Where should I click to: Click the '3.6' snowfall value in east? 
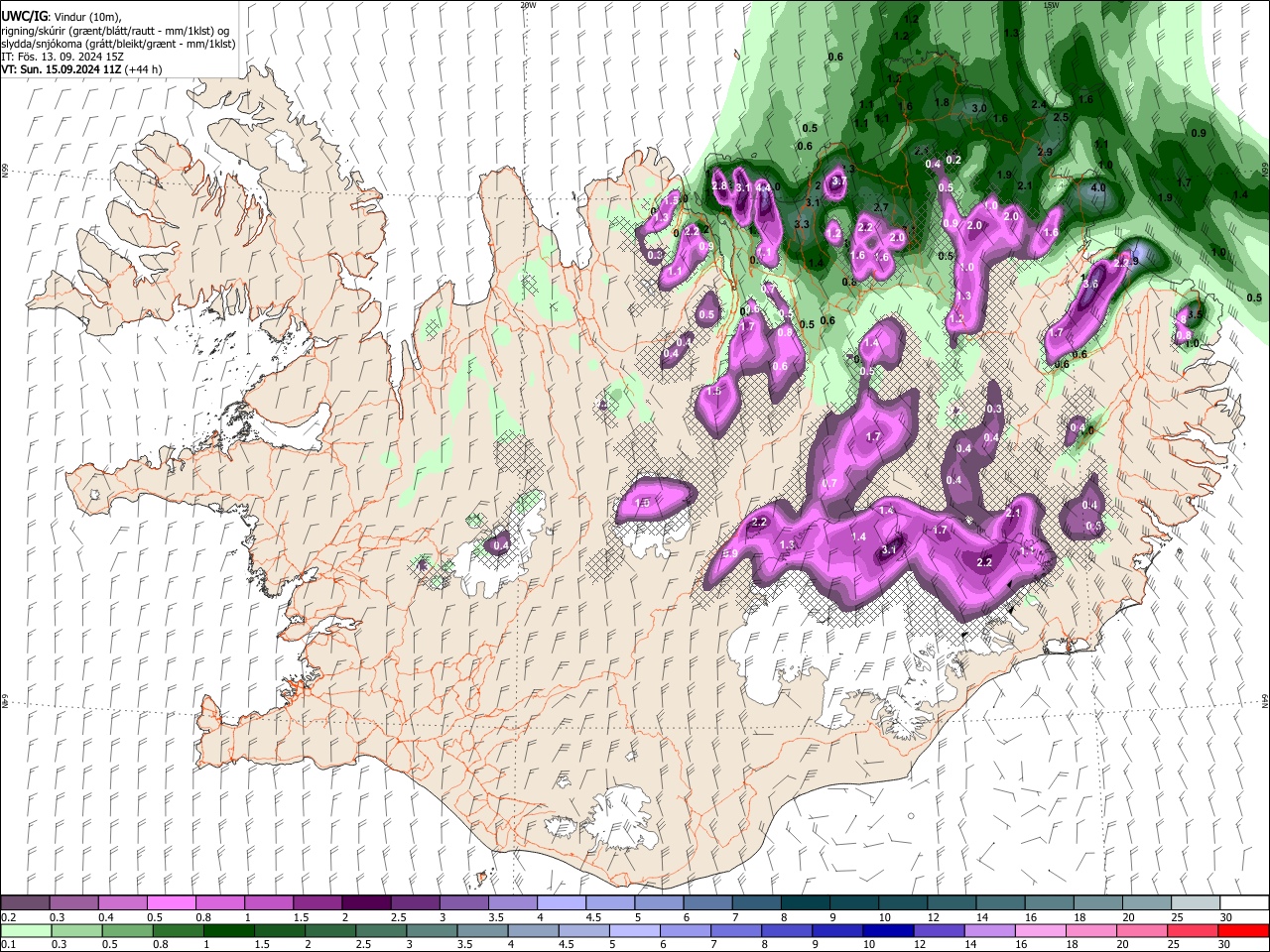tap(1089, 284)
